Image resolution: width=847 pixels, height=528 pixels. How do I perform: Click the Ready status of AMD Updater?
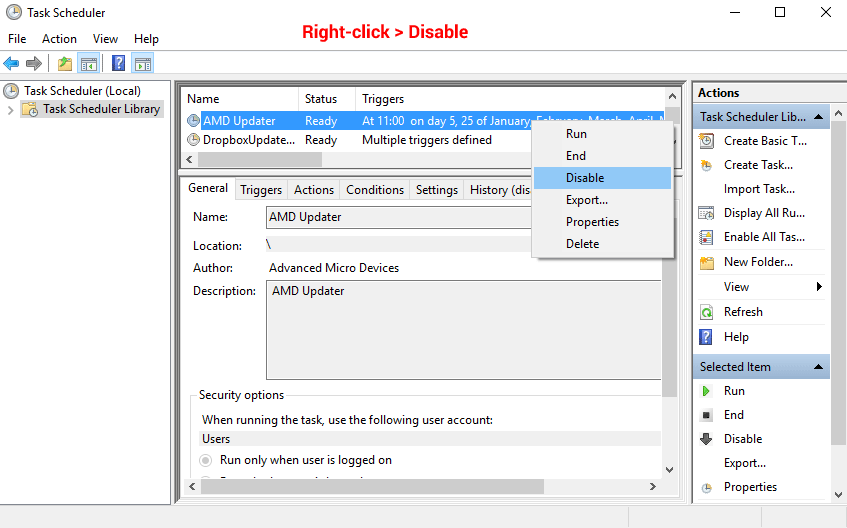(x=321, y=121)
